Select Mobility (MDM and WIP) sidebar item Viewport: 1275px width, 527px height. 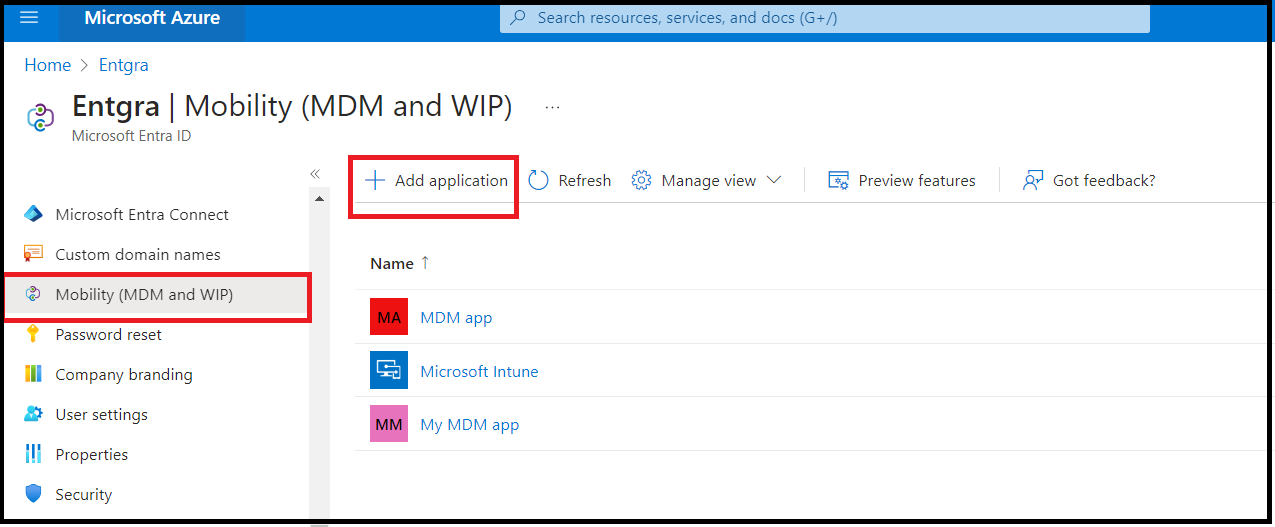(x=157, y=295)
